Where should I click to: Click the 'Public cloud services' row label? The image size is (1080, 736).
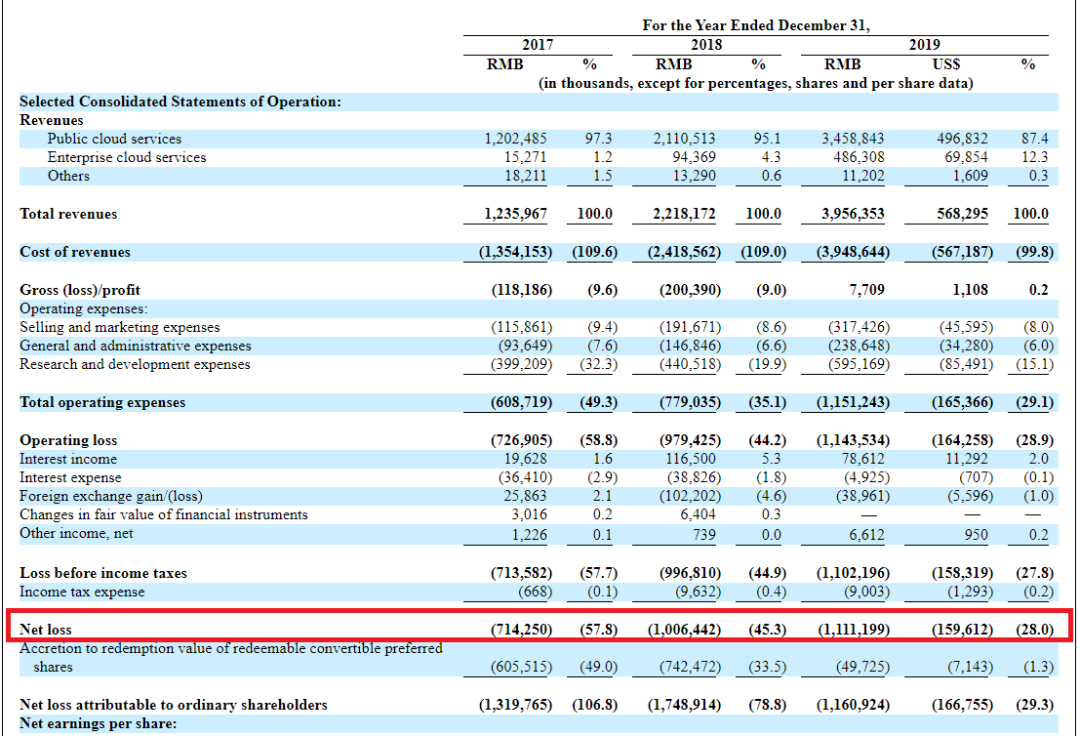tap(114, 139)
